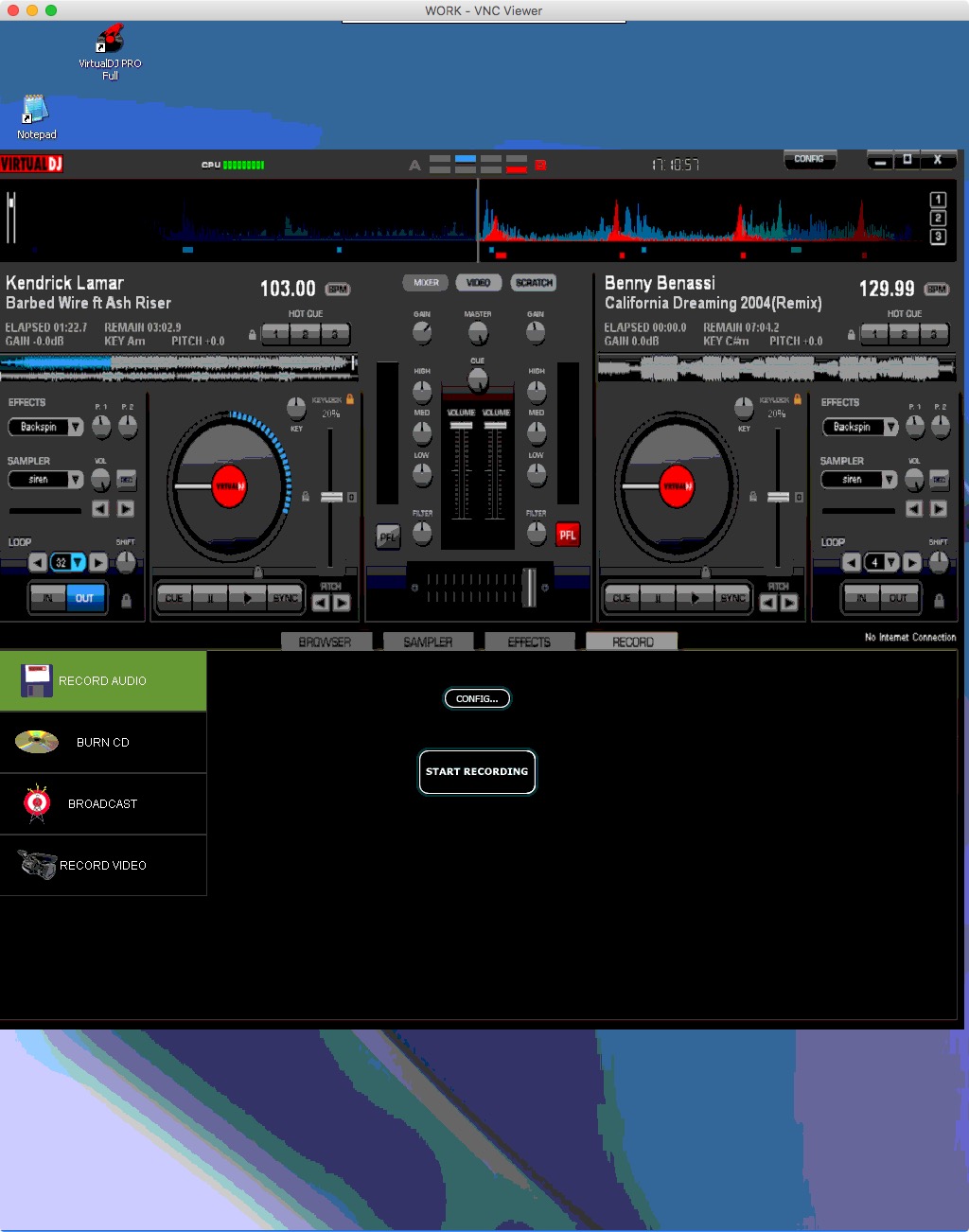Select the Burn CD disc icon
This screenshot has height=1232, width=969.
coord(37,742)
